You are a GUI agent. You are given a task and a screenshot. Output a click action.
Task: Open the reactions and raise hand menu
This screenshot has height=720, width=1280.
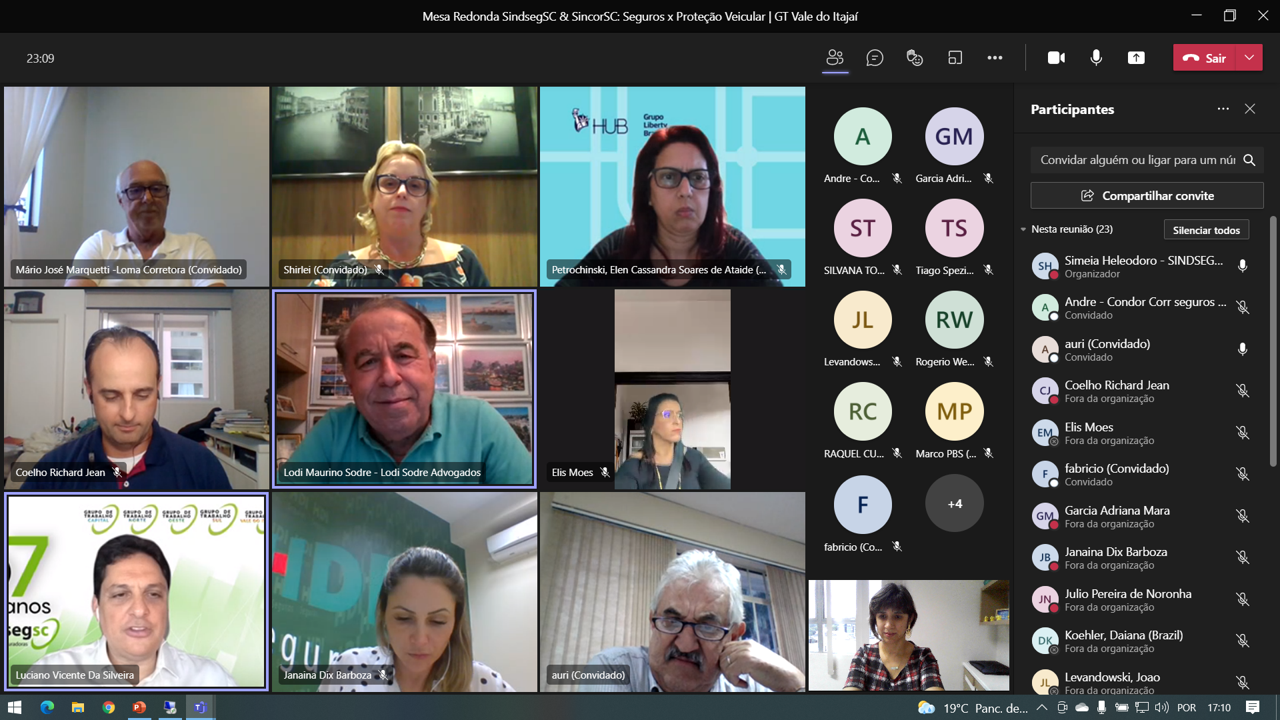point(914,58)
